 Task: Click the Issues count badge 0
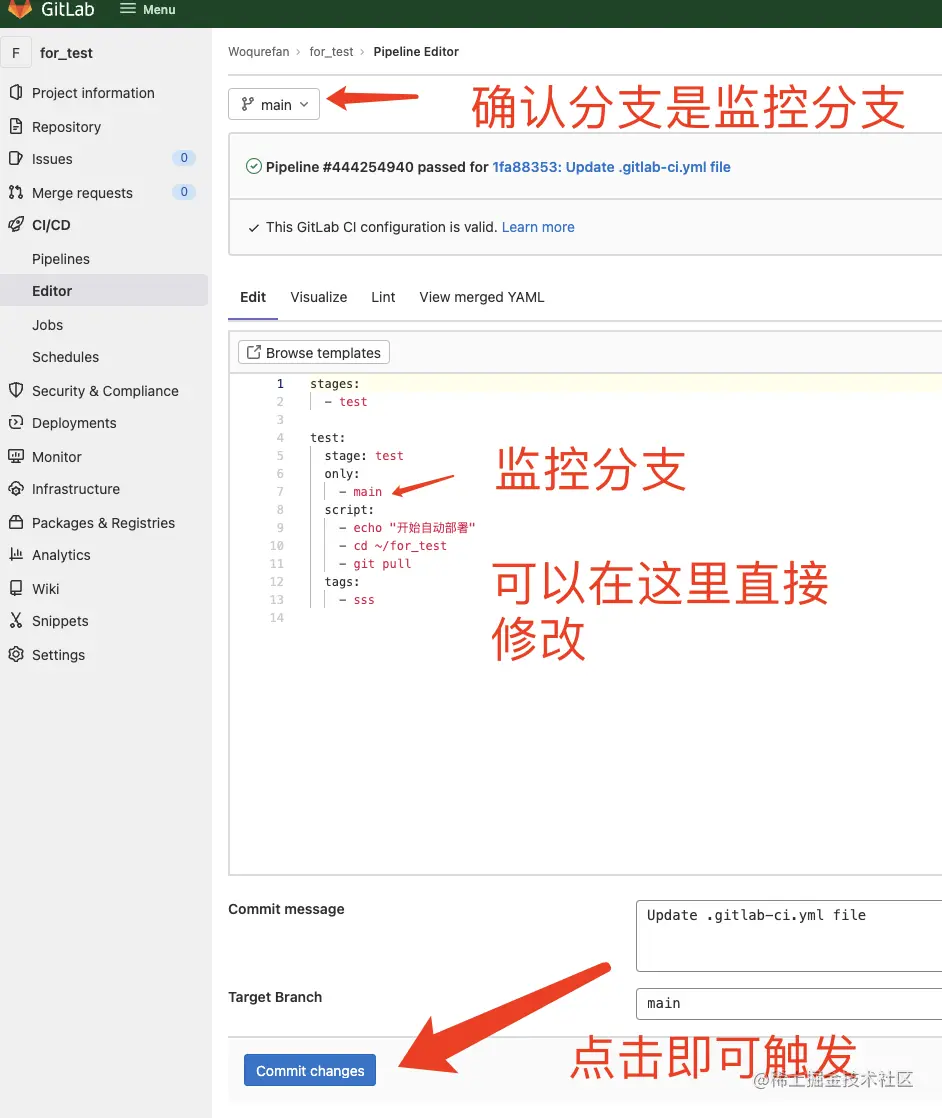tap(184, 158)
